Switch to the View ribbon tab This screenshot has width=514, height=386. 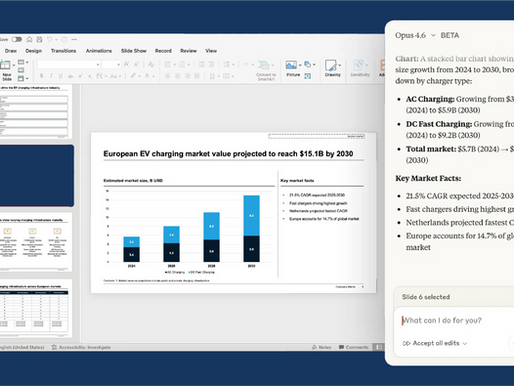[x=211, y=51]
